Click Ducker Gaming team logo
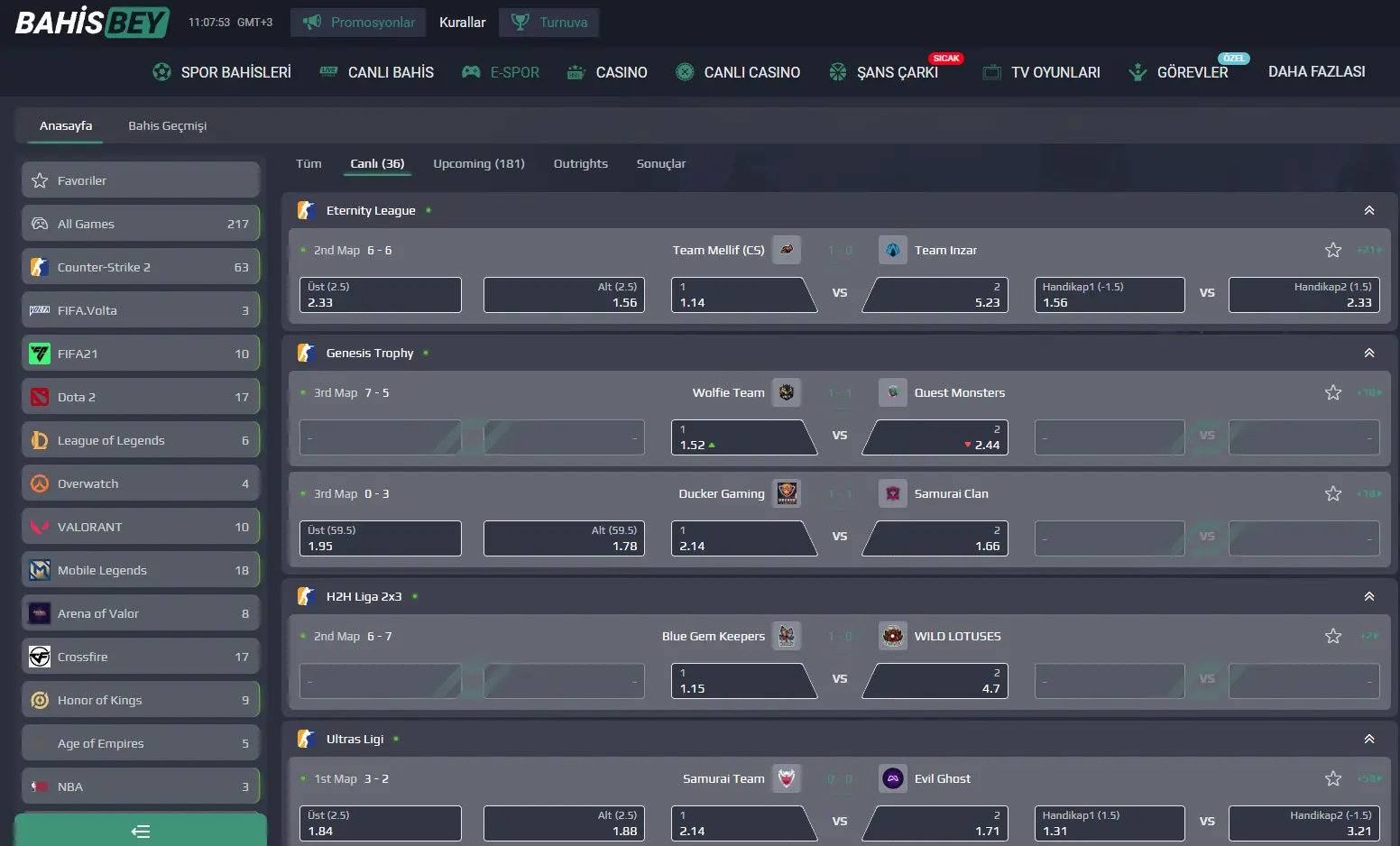This screenshot has width=1400, height=846. (x=787, y=493)
